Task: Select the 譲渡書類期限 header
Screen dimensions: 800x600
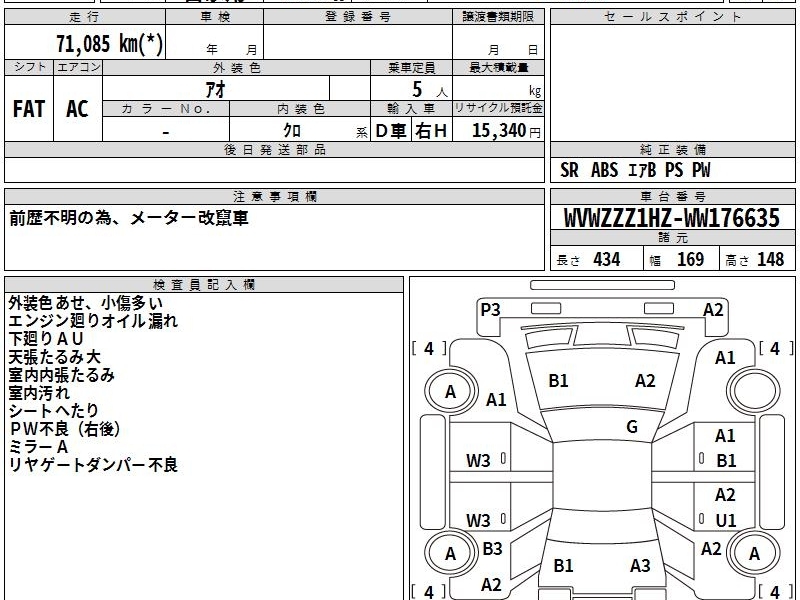Action: tap(498, 17)
